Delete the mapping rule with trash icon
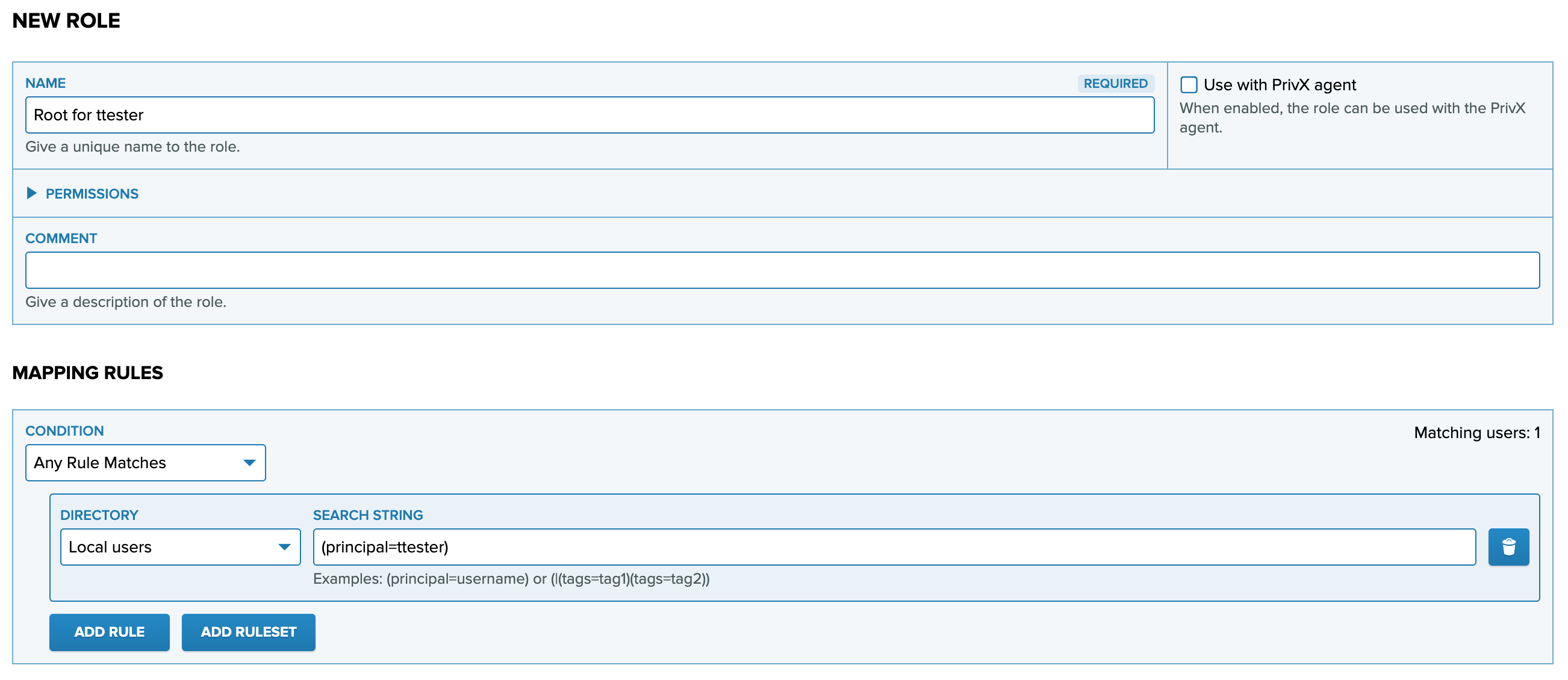Screen dimensions: 1568x680 point(1508,547)
